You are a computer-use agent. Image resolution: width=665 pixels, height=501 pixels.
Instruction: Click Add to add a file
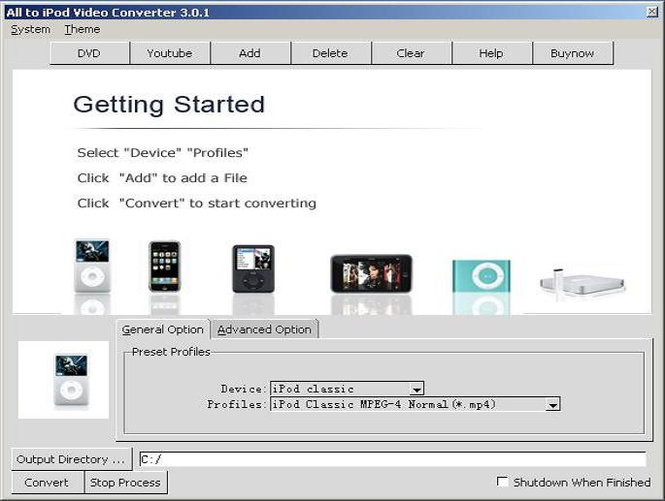coord(250,53)
